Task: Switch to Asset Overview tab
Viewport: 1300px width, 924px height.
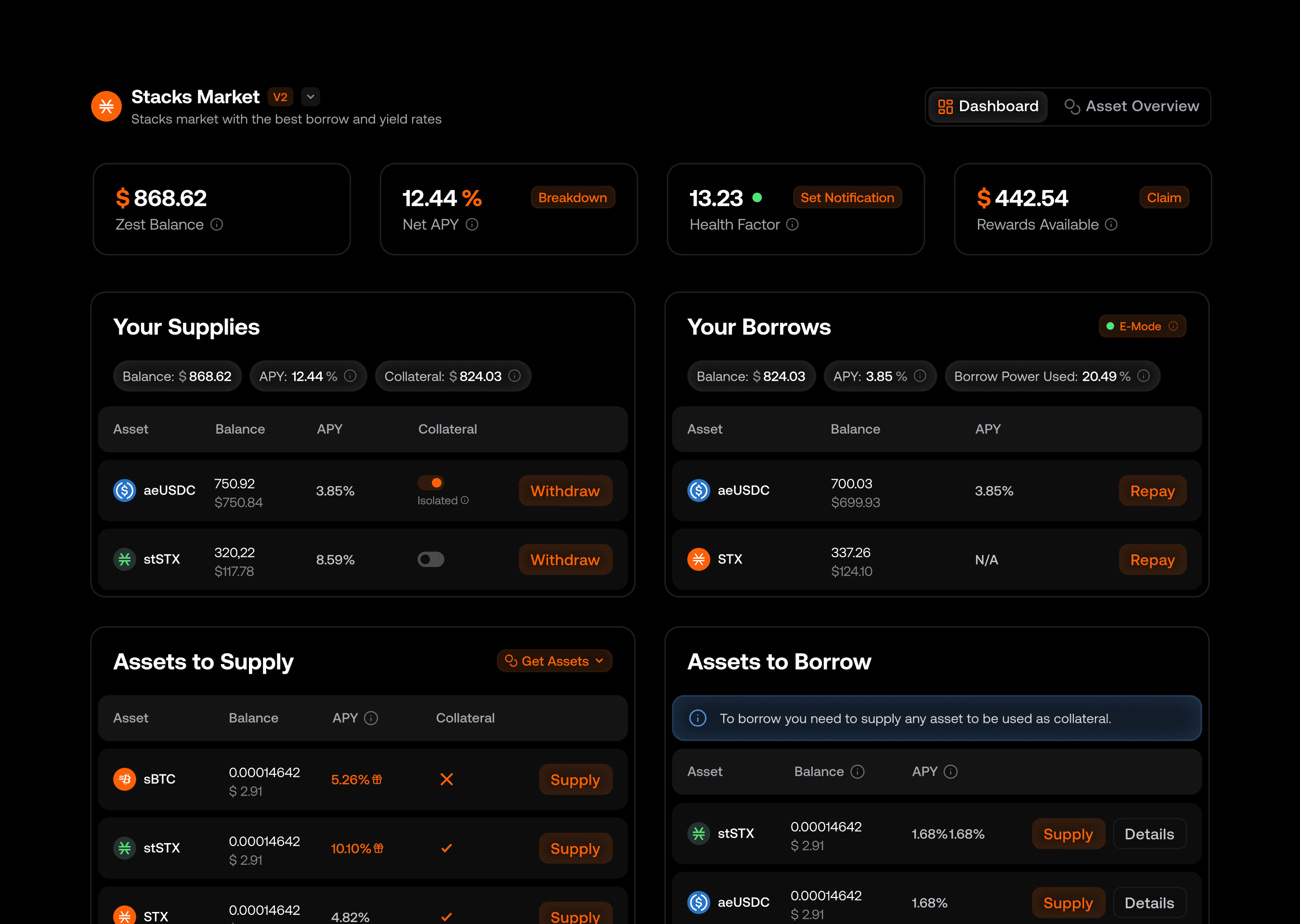Action: pyautogui.click(x=1131, y=106)
